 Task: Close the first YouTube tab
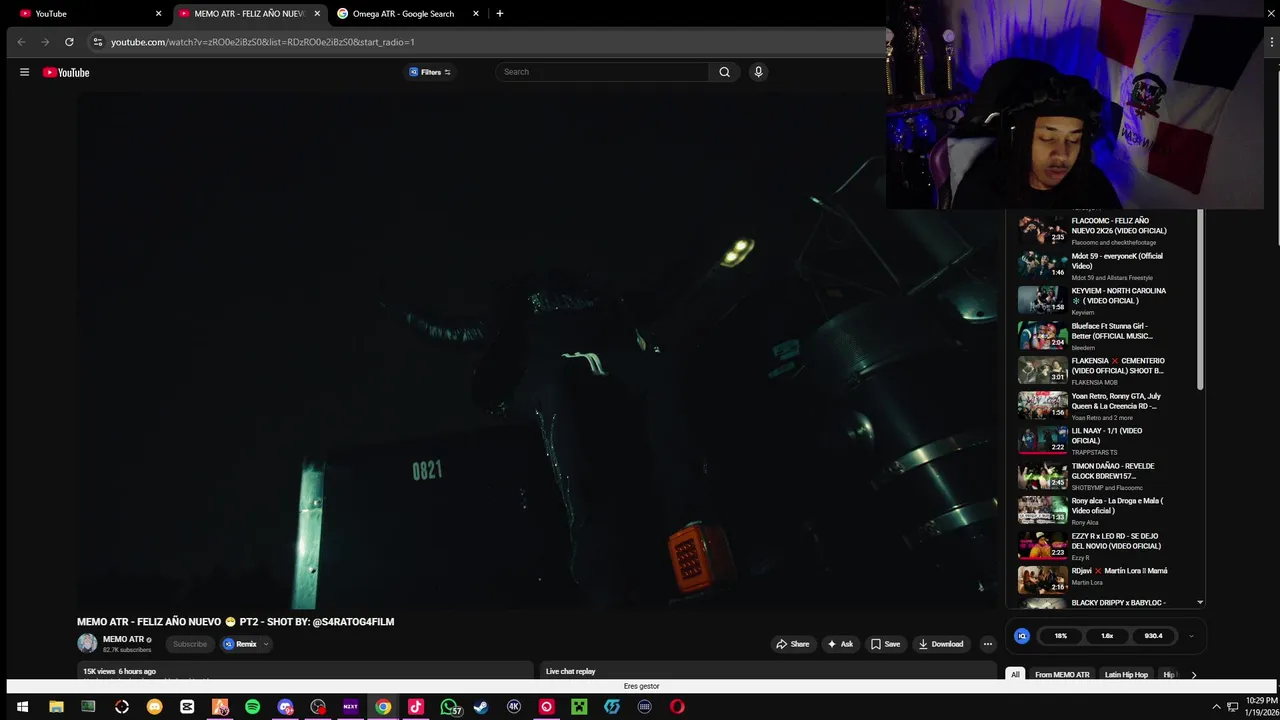[158, 14]
